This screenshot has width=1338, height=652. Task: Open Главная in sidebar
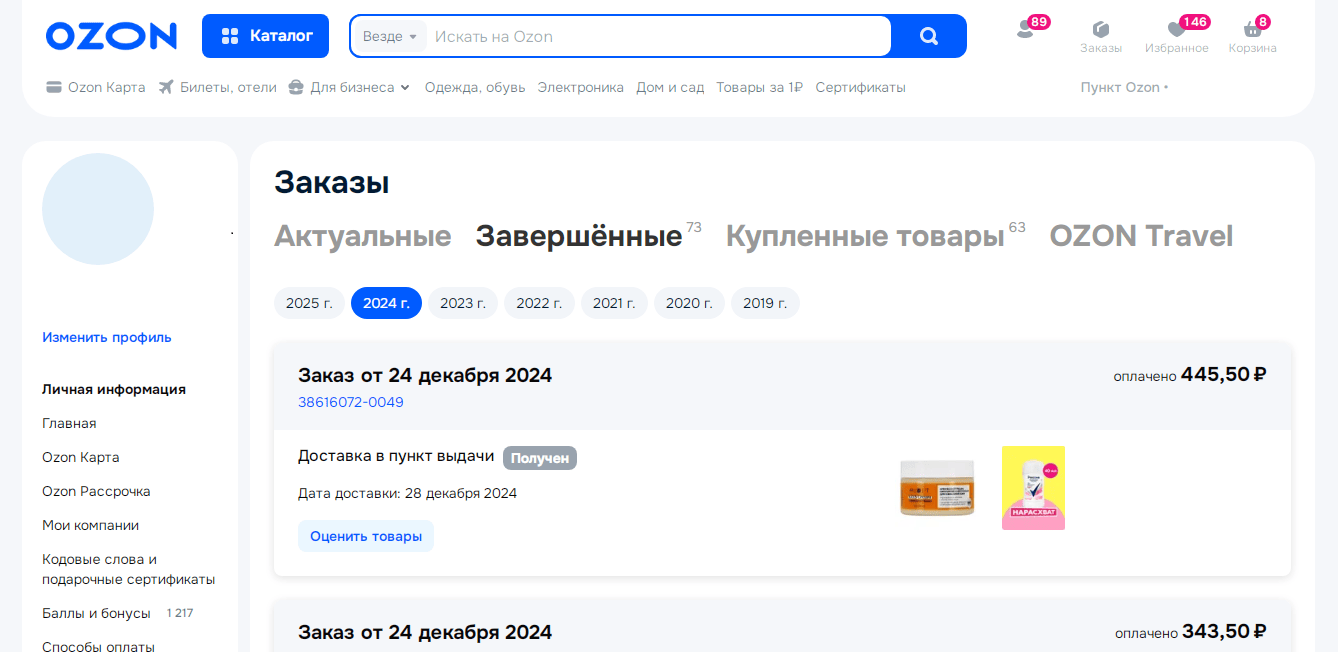(69, 423)
